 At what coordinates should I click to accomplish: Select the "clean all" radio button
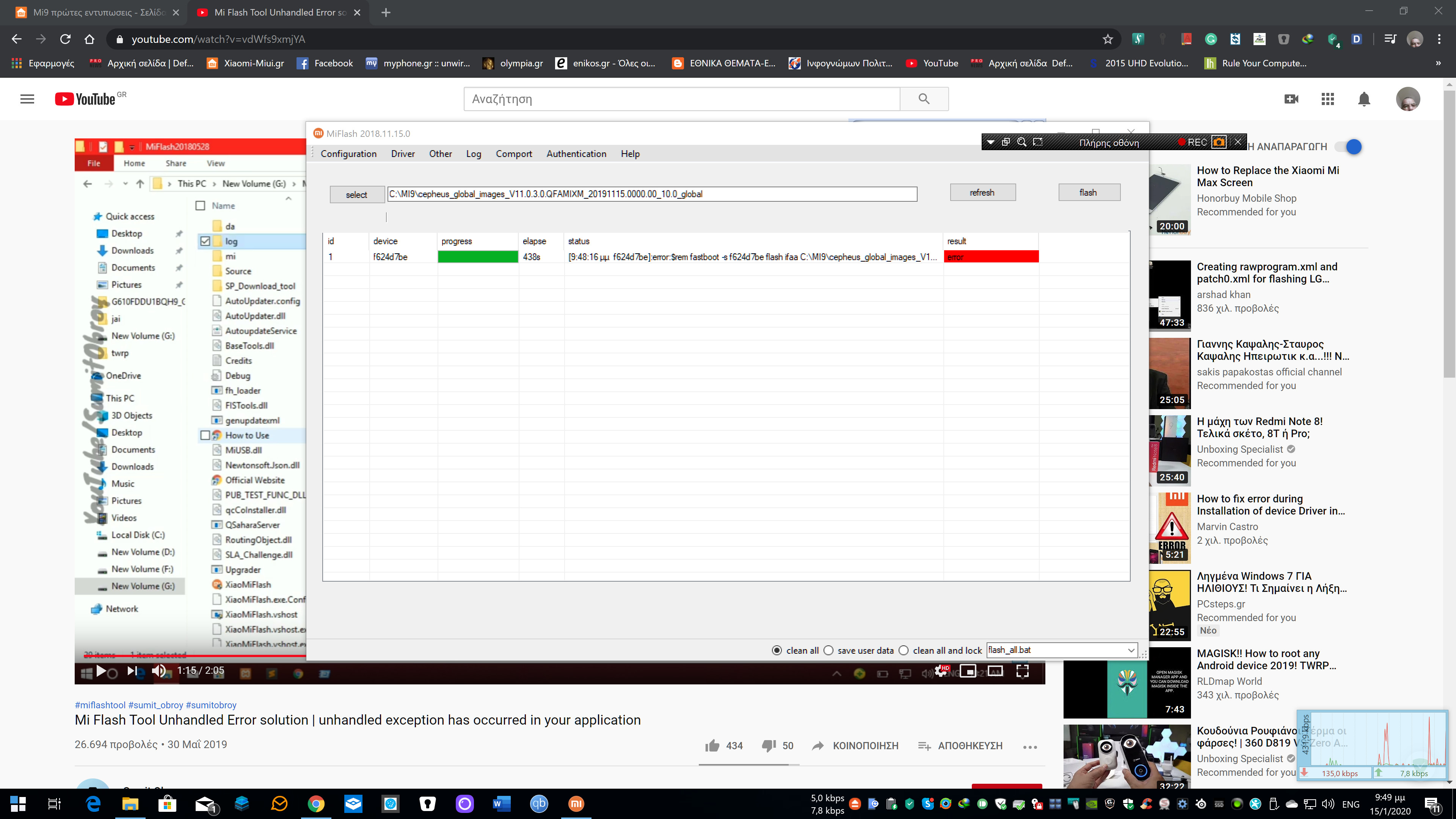click(777, 651)
